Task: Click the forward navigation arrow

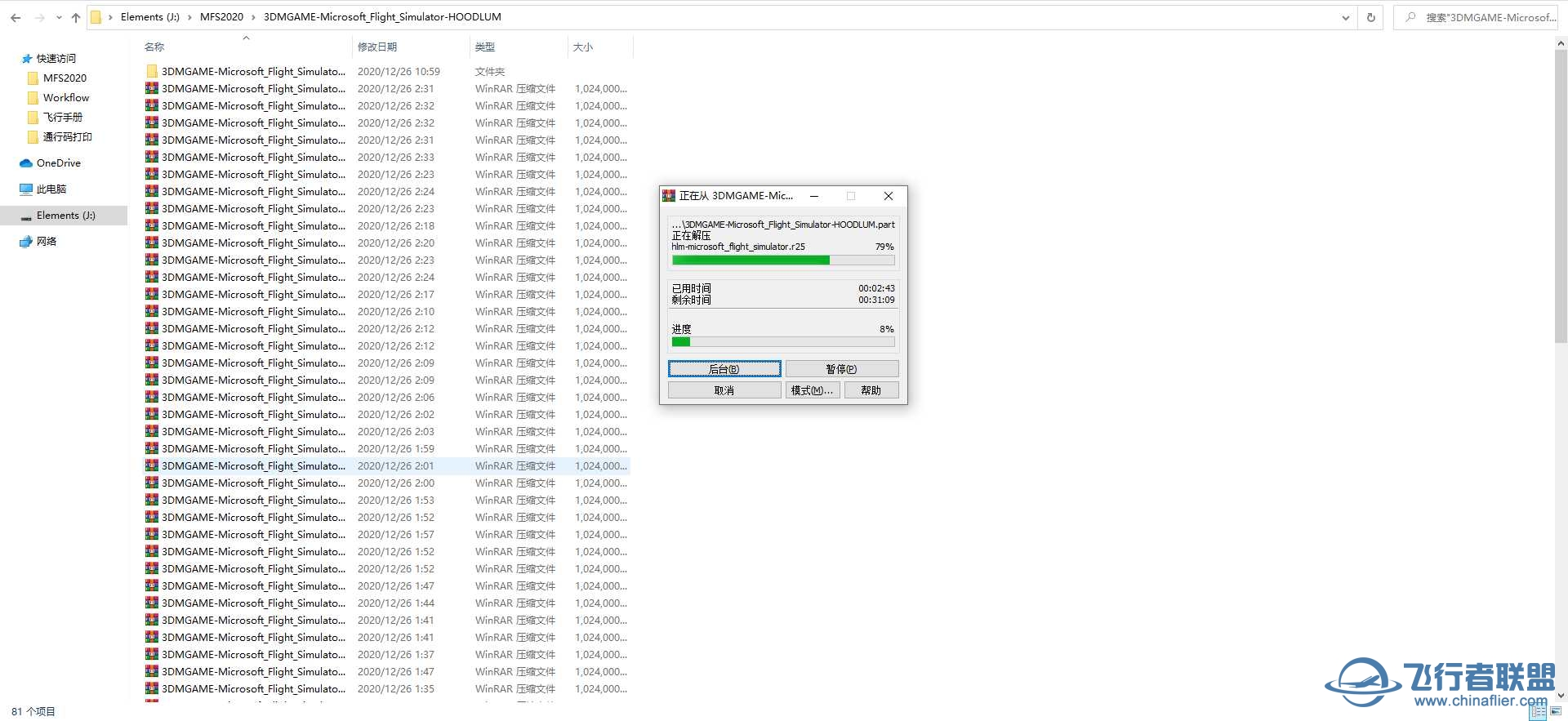Action: (x=38, y=17)
